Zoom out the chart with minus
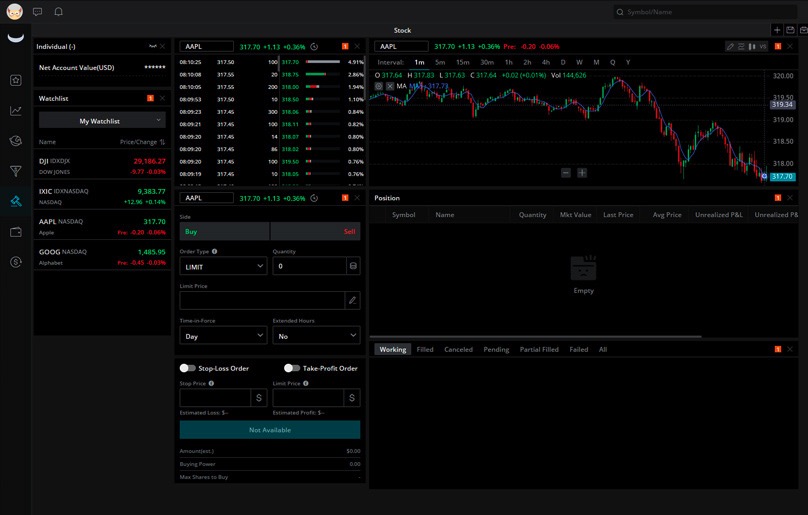This screenshot has height=515, width=808. click(x=566, y=173)
